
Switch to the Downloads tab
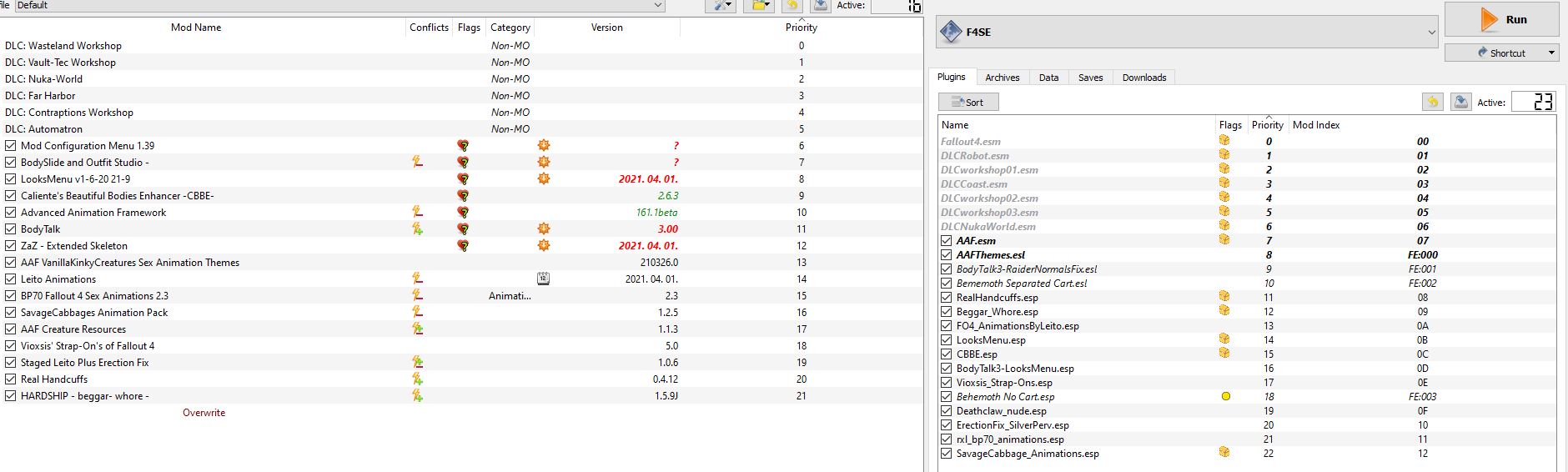tap(1143, 78)
